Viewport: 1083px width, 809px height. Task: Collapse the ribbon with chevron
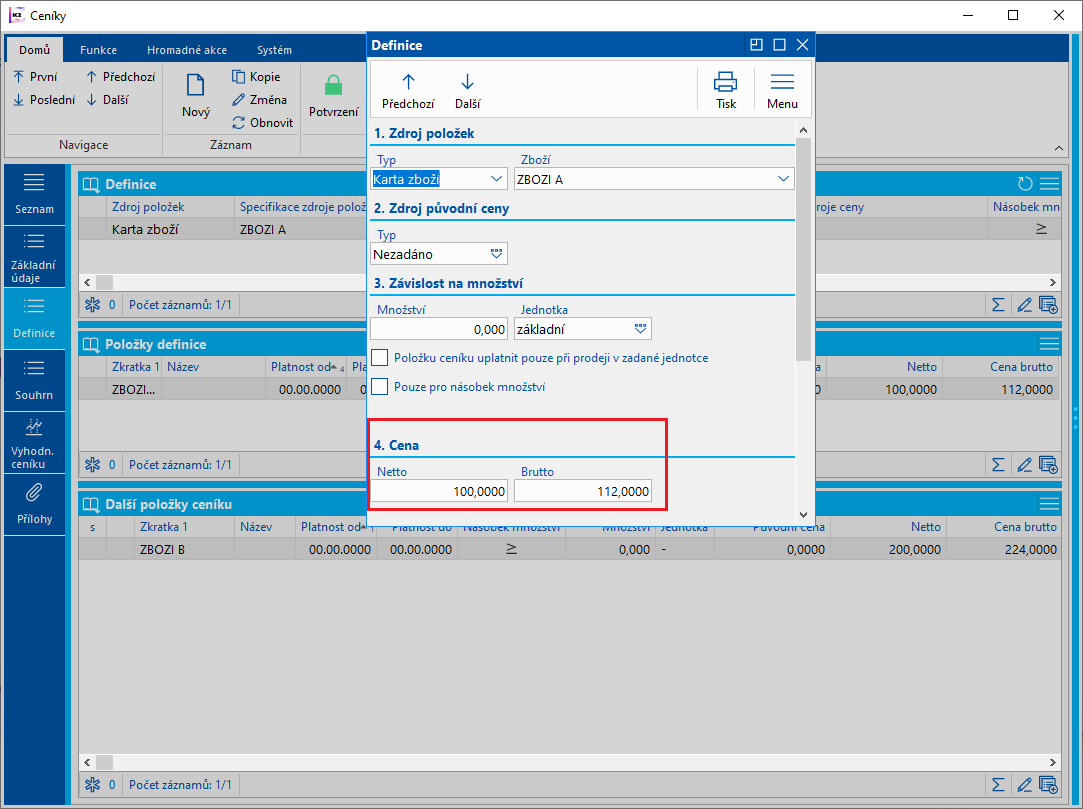click(x=1059, y=148)
